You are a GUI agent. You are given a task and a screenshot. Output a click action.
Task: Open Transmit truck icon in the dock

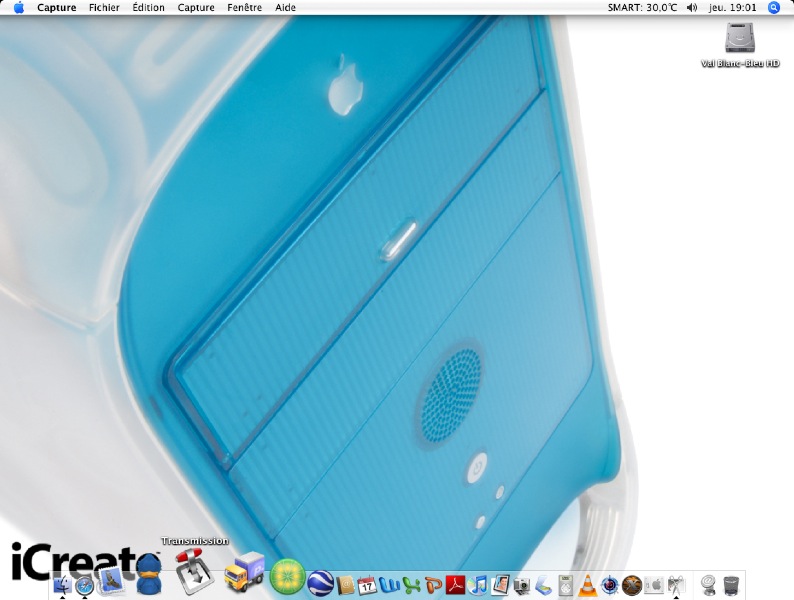pyautogui.click(x=245, y=573)
